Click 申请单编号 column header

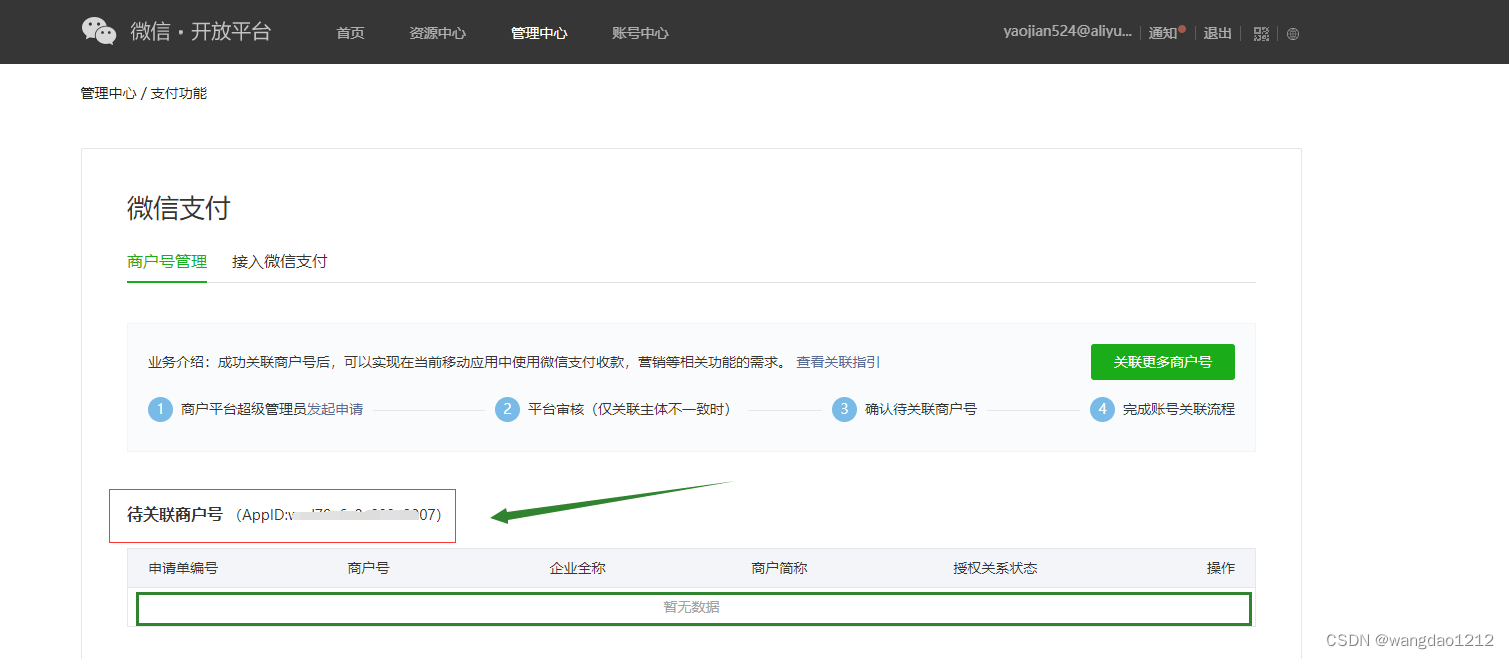click(183, 568)
